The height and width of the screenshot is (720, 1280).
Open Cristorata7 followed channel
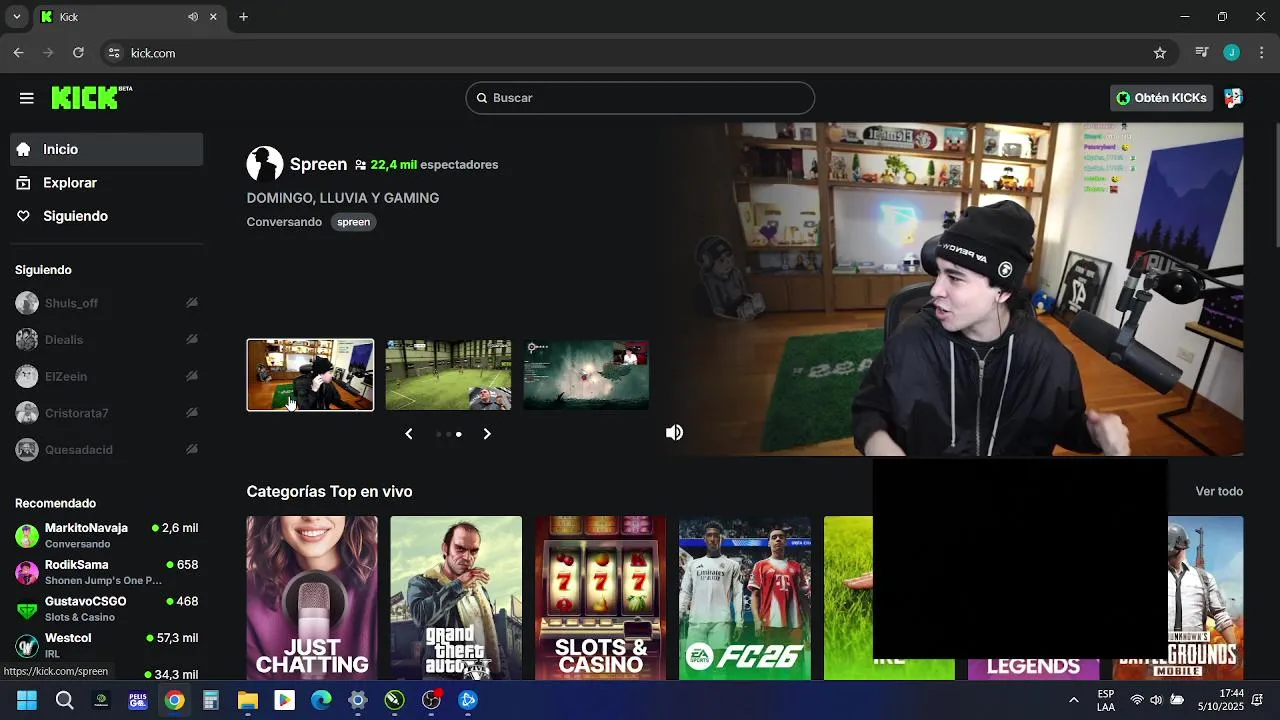[x=107, y=413]
